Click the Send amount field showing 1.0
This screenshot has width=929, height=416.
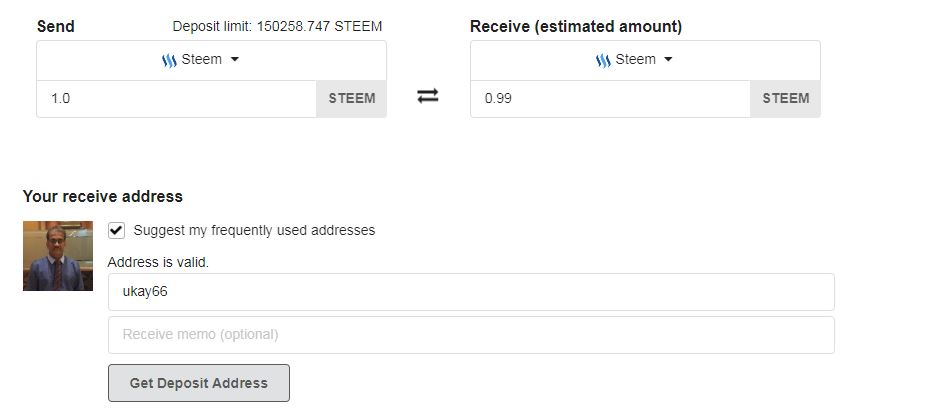tap(177, 99)
